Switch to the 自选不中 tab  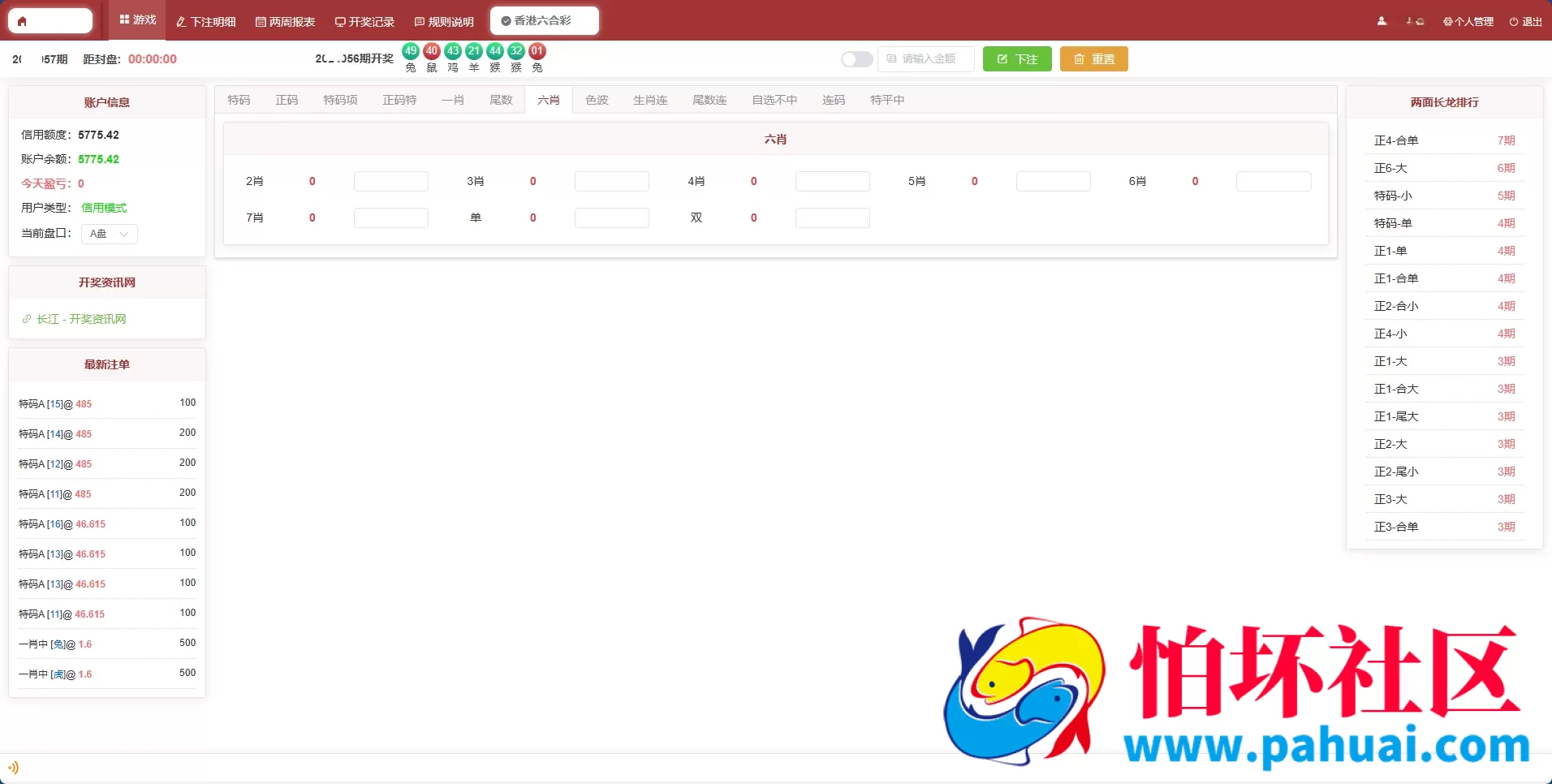(774, 100)
